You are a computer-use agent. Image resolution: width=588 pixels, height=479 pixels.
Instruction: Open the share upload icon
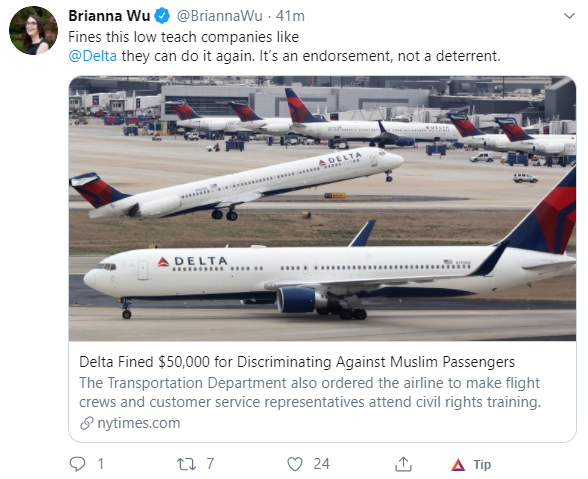(404, 464)
